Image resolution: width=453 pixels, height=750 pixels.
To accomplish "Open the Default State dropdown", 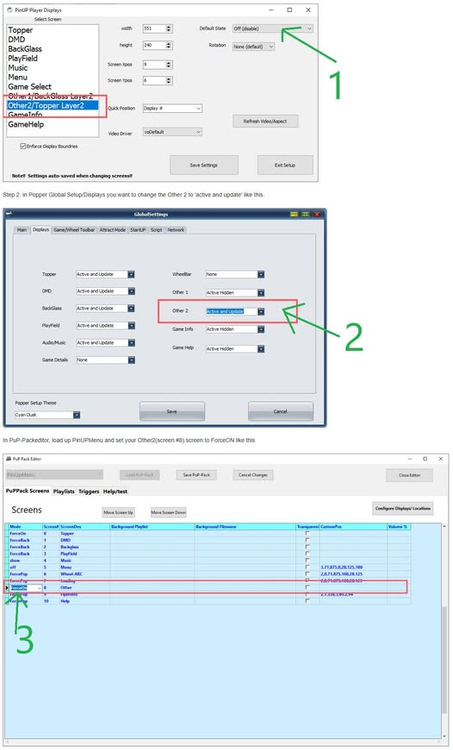I will [273, 29].
